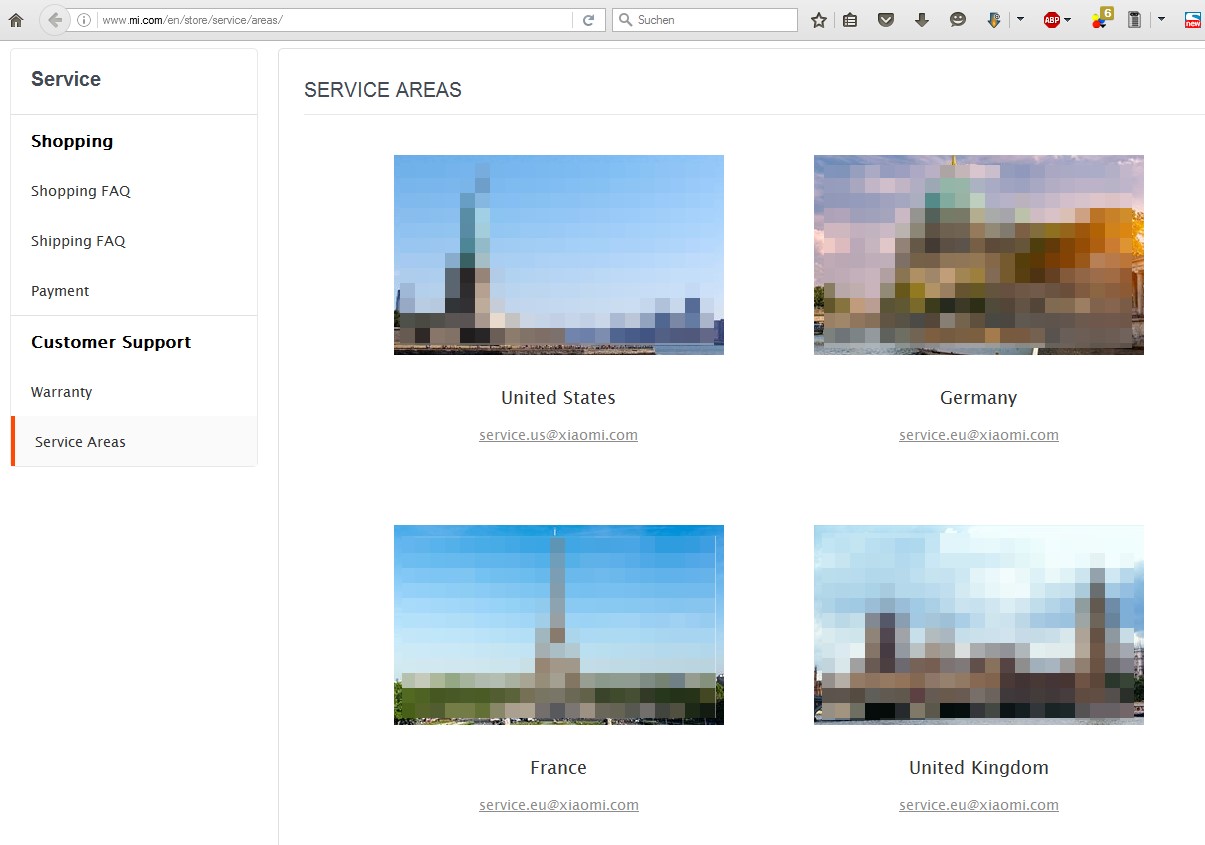1205x845 pixels.
Task: Save page to Pocket
Action: pyautogui.click(x=886, y=20)
